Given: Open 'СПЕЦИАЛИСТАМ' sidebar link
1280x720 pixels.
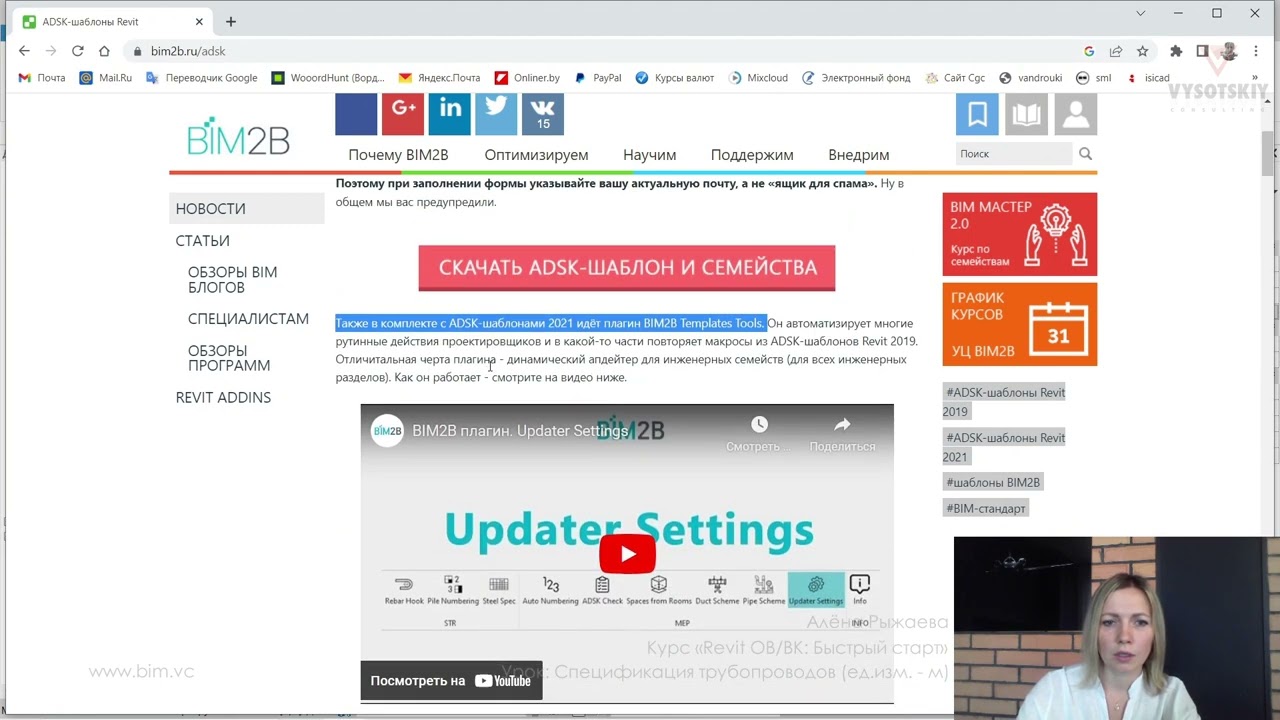Looking at the screenshot, I should [x=248, y=319].
